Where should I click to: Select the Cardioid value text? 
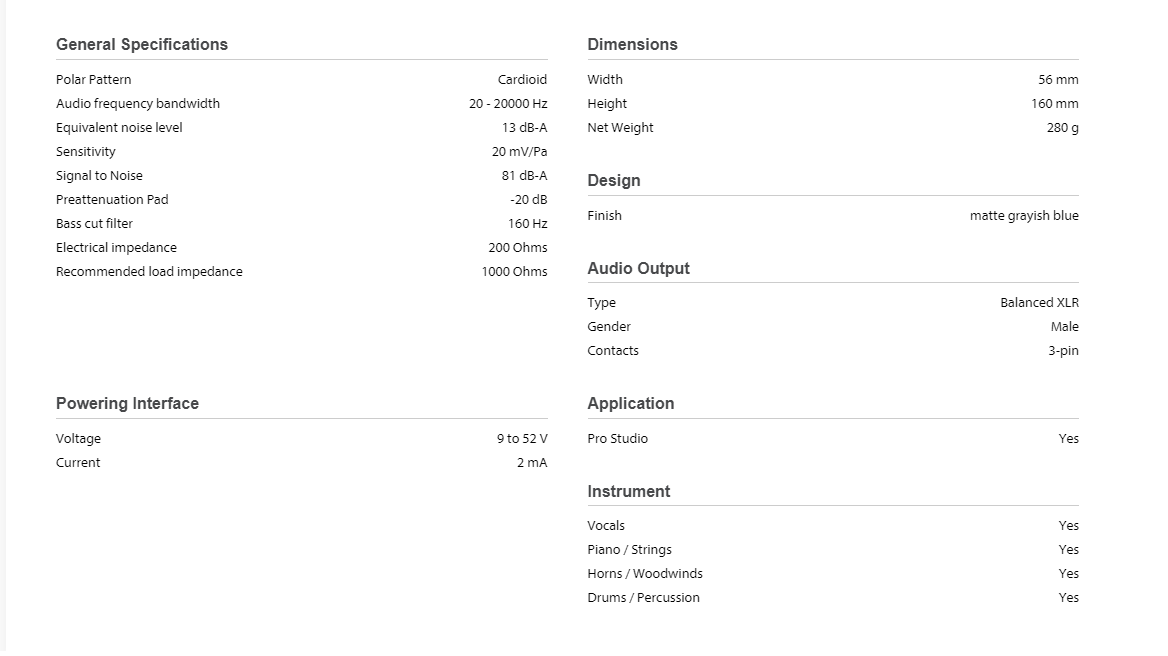tap(522, 80)
